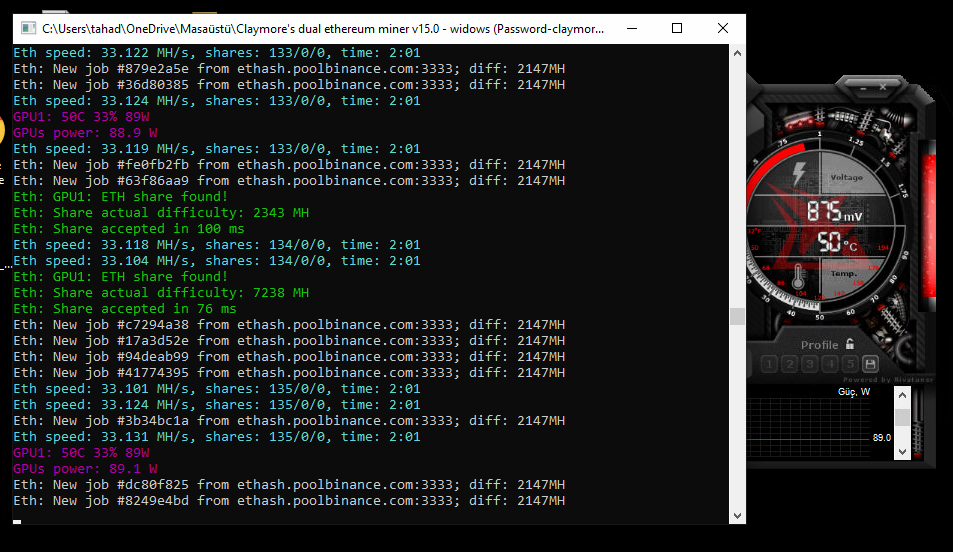Click 'Share accepted in 100 ms' line
This screenshot has width=953, height=552.
tap(129, 229)
